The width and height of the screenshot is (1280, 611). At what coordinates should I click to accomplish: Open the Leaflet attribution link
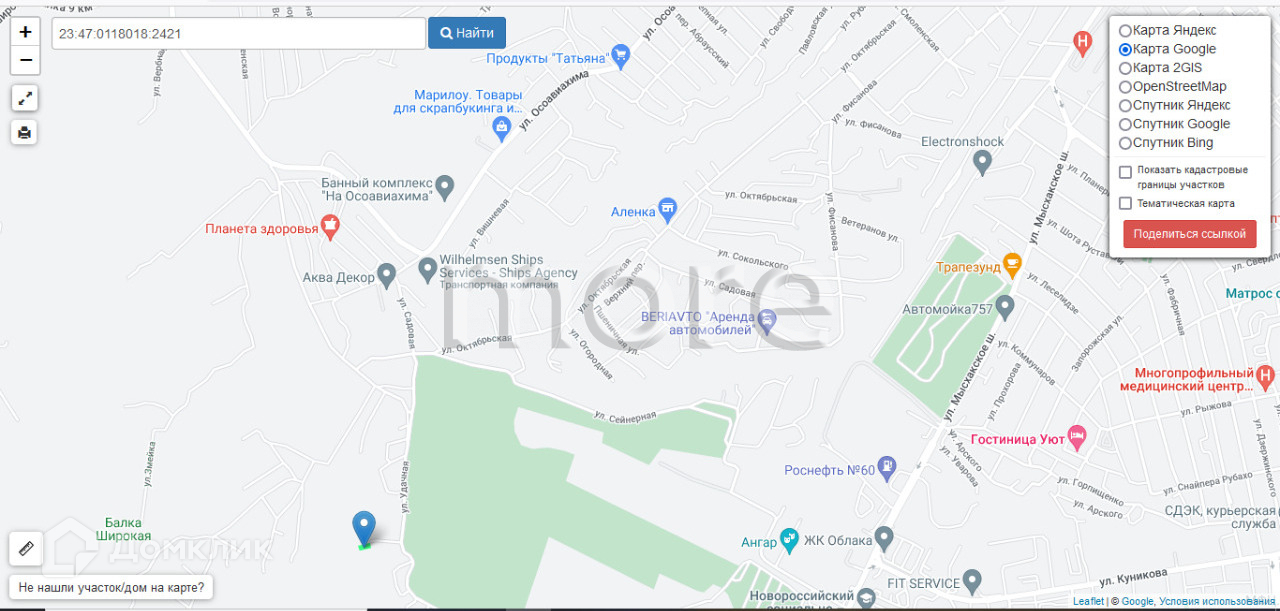1088,601
